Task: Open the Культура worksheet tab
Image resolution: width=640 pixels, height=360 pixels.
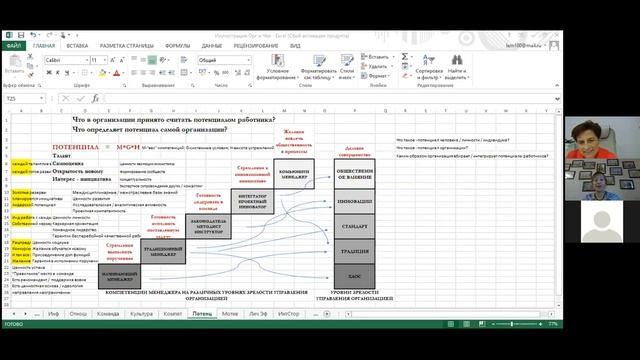Action: pyautogui.click(x=141, y=313)
